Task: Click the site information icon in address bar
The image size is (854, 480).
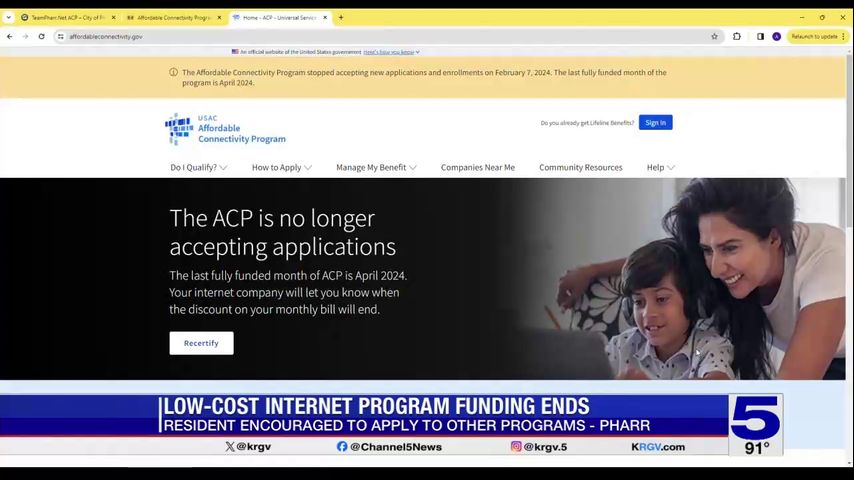Action: point(60,37)
